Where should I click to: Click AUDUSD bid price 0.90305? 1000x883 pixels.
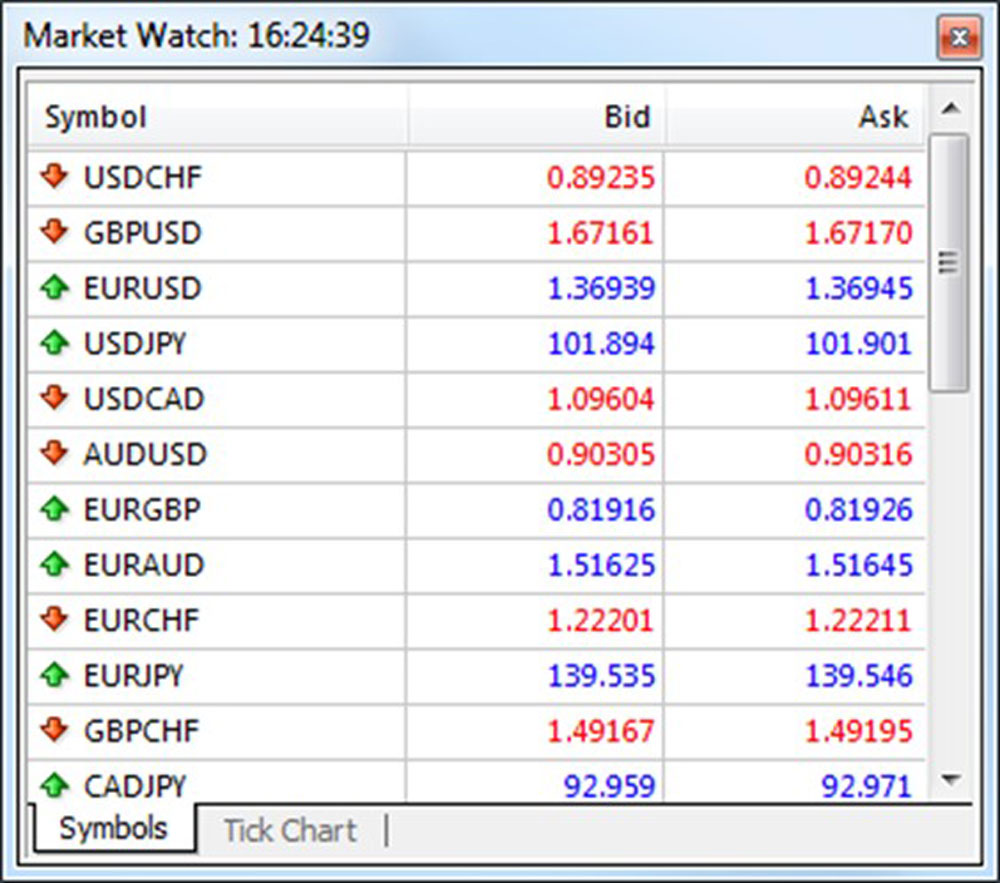pos(601,455)
